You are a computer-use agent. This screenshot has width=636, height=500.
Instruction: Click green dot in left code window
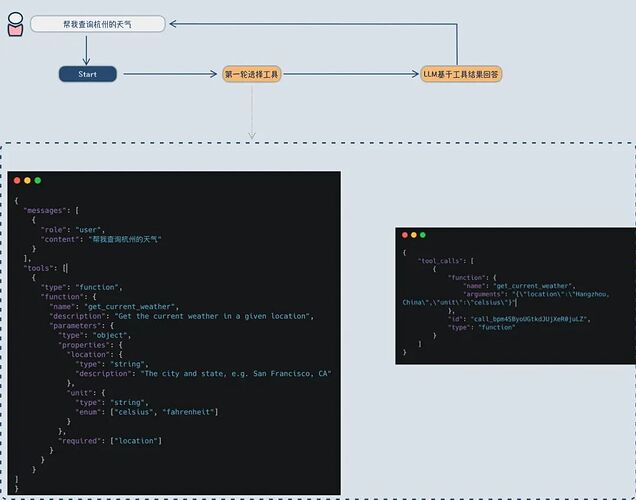38,180
